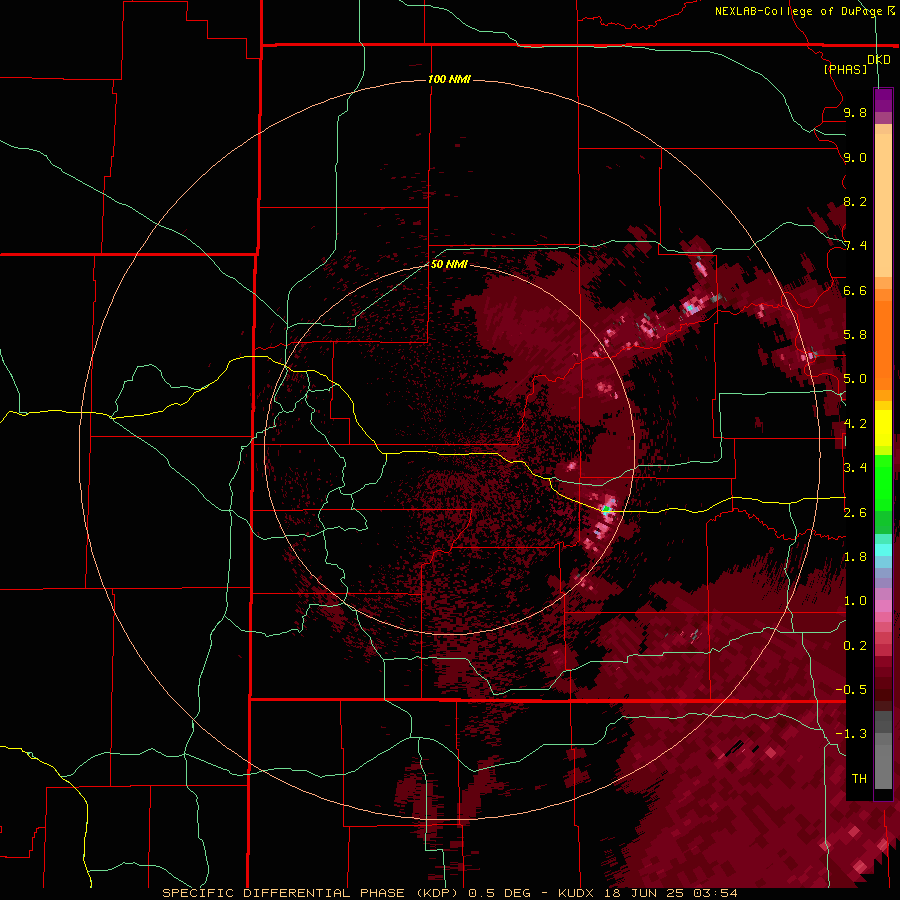The image size is (900, 900).
Task: Click the 18 JUN 25 03:54 timestamp
Action: click(670, 893)
